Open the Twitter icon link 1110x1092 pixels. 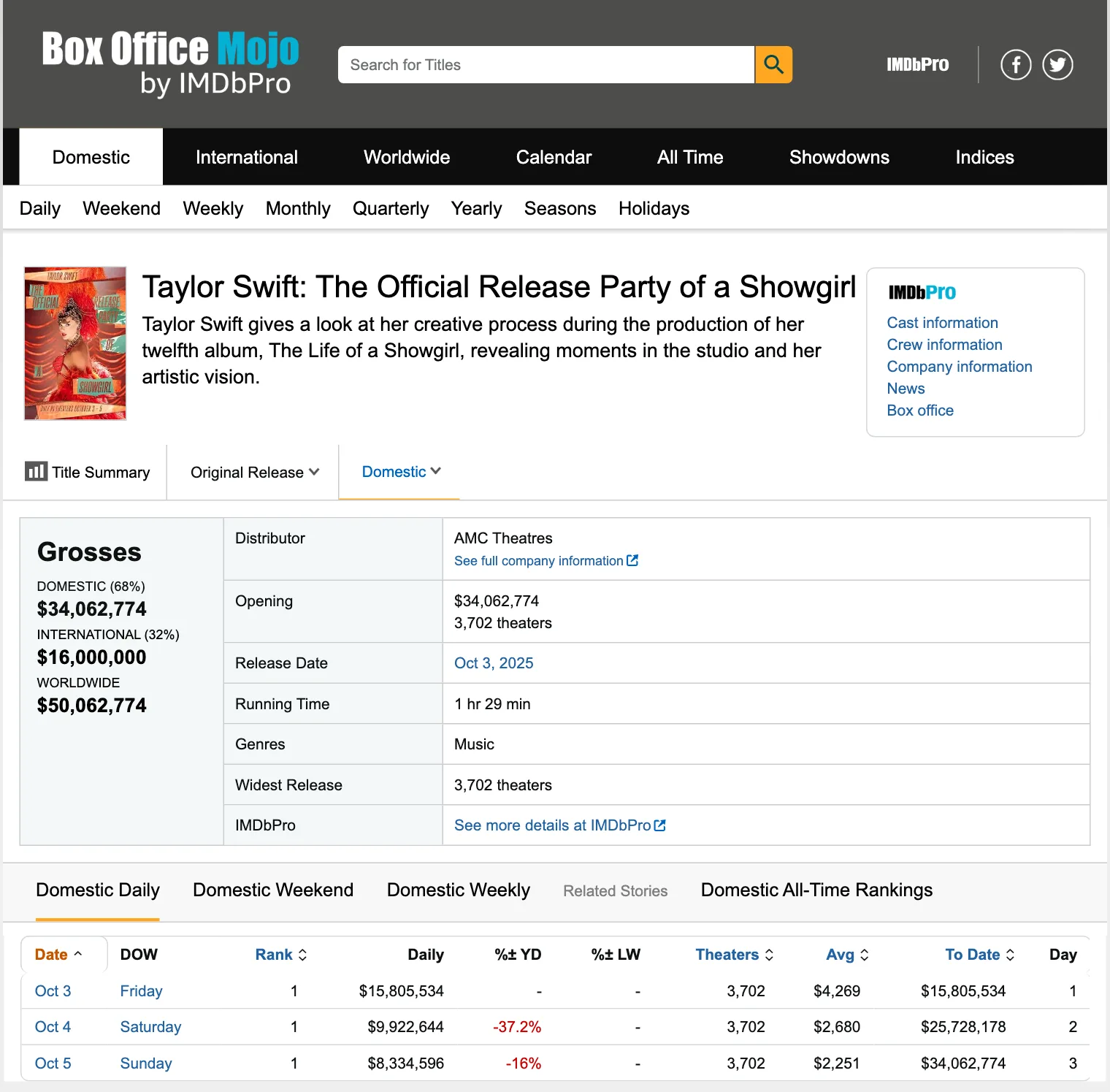point(1057,65)
